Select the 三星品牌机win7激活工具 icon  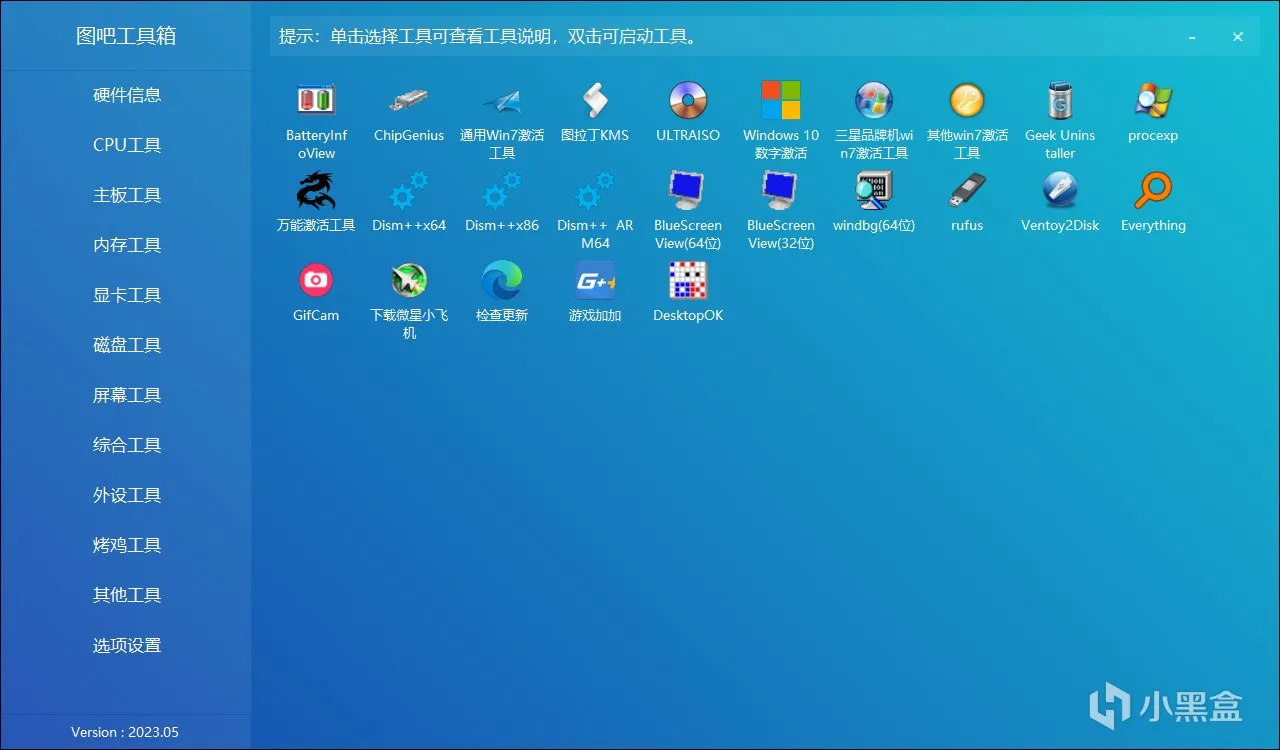coord(874,100)
